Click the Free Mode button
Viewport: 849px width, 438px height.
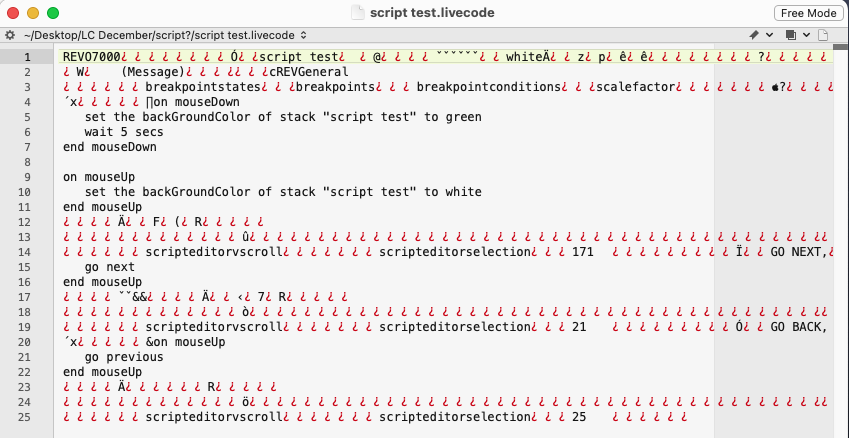coord(807,13)
